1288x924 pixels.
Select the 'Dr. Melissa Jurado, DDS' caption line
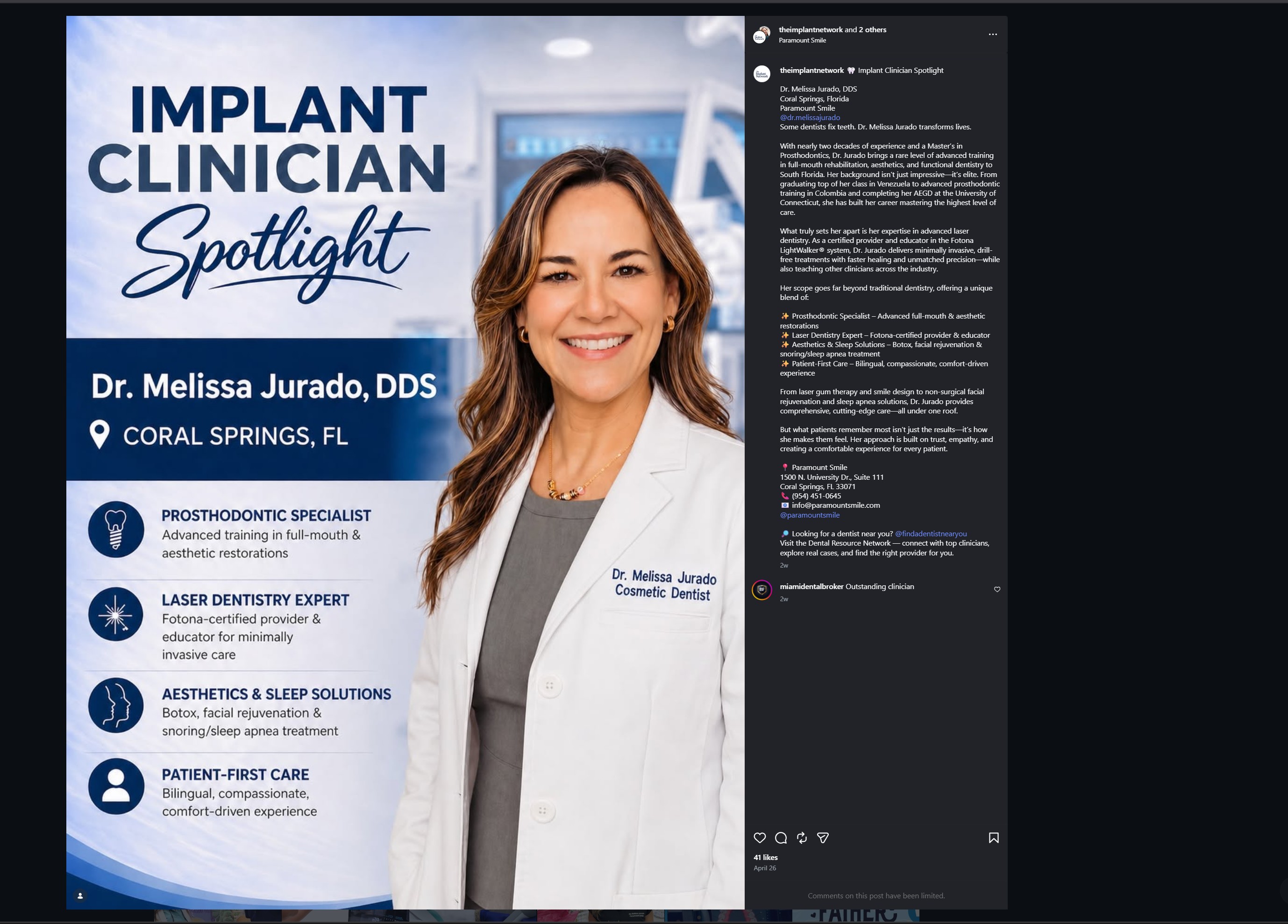point(818,89)
